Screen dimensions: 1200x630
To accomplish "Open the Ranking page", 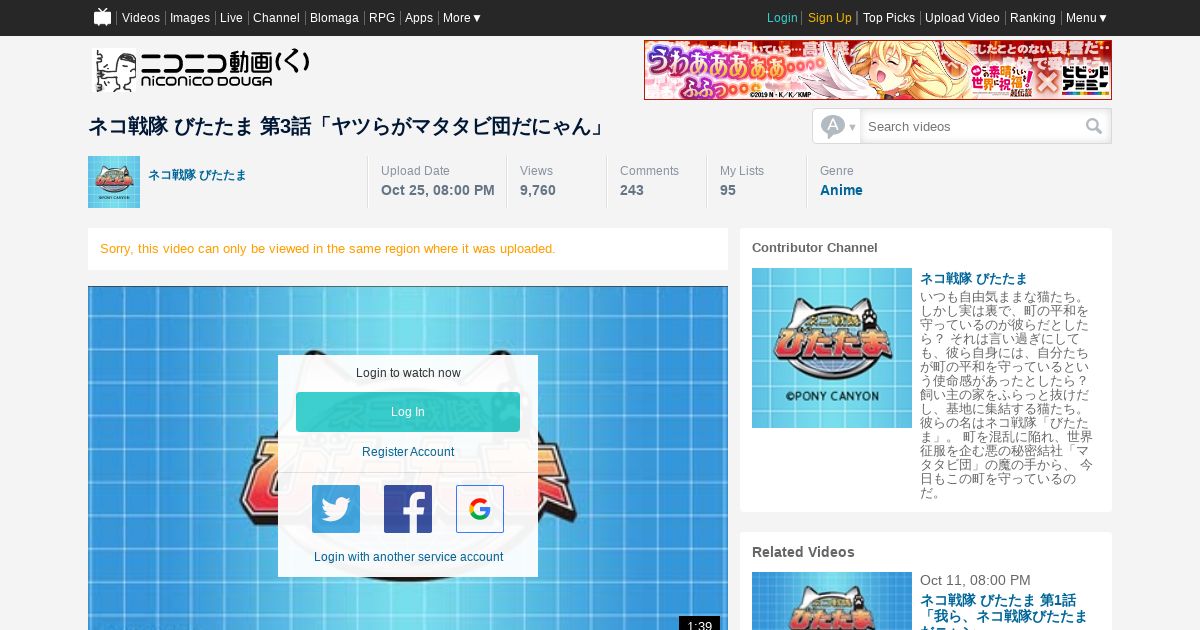I will [x=1033, y=18].
